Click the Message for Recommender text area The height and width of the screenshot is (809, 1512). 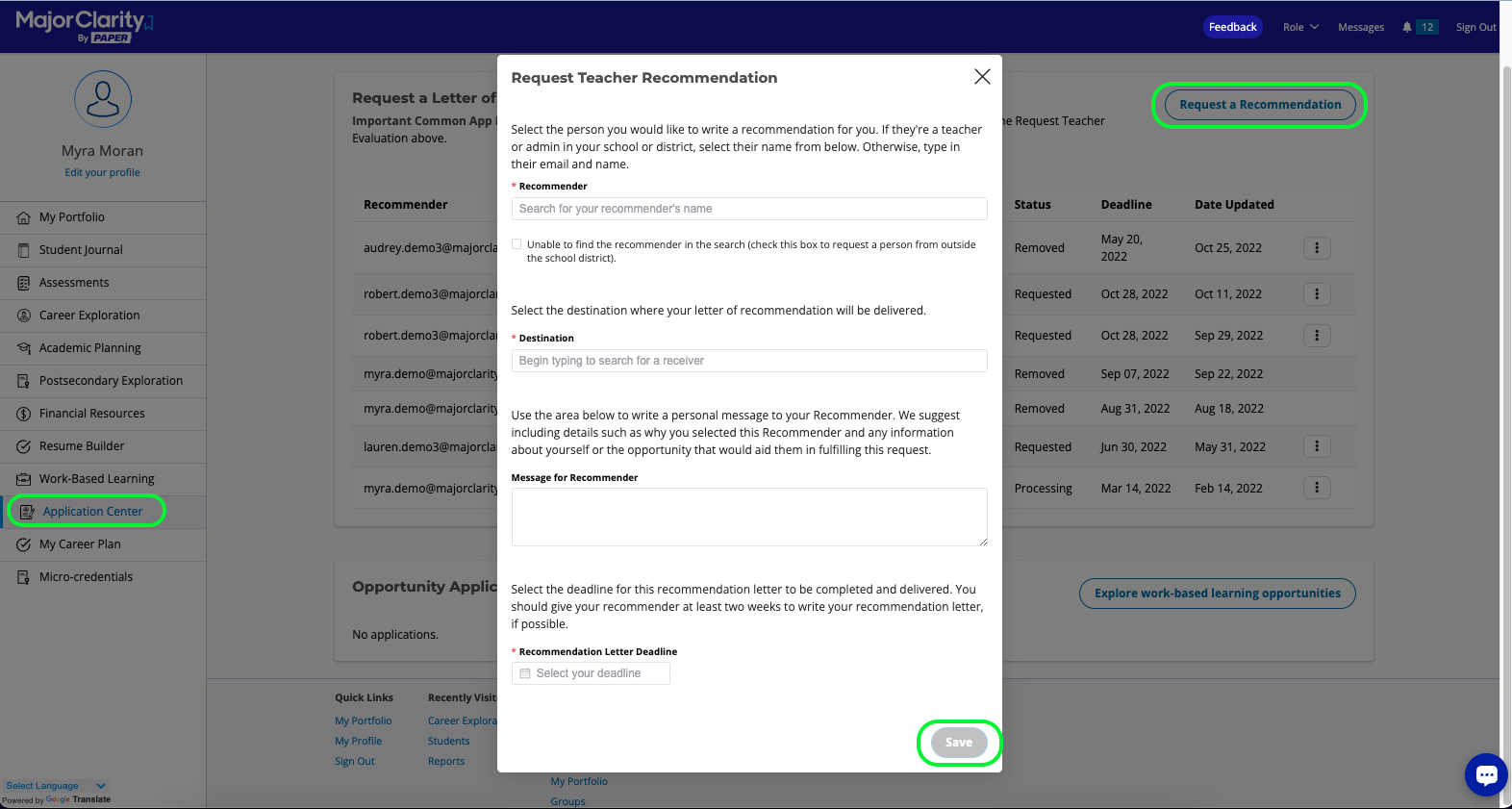[x=748, y=517]
